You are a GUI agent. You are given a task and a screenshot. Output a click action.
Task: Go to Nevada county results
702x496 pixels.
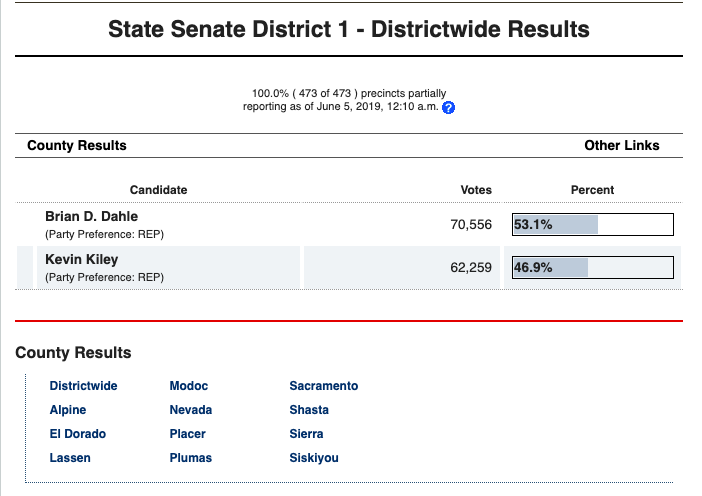coord(191,410)
